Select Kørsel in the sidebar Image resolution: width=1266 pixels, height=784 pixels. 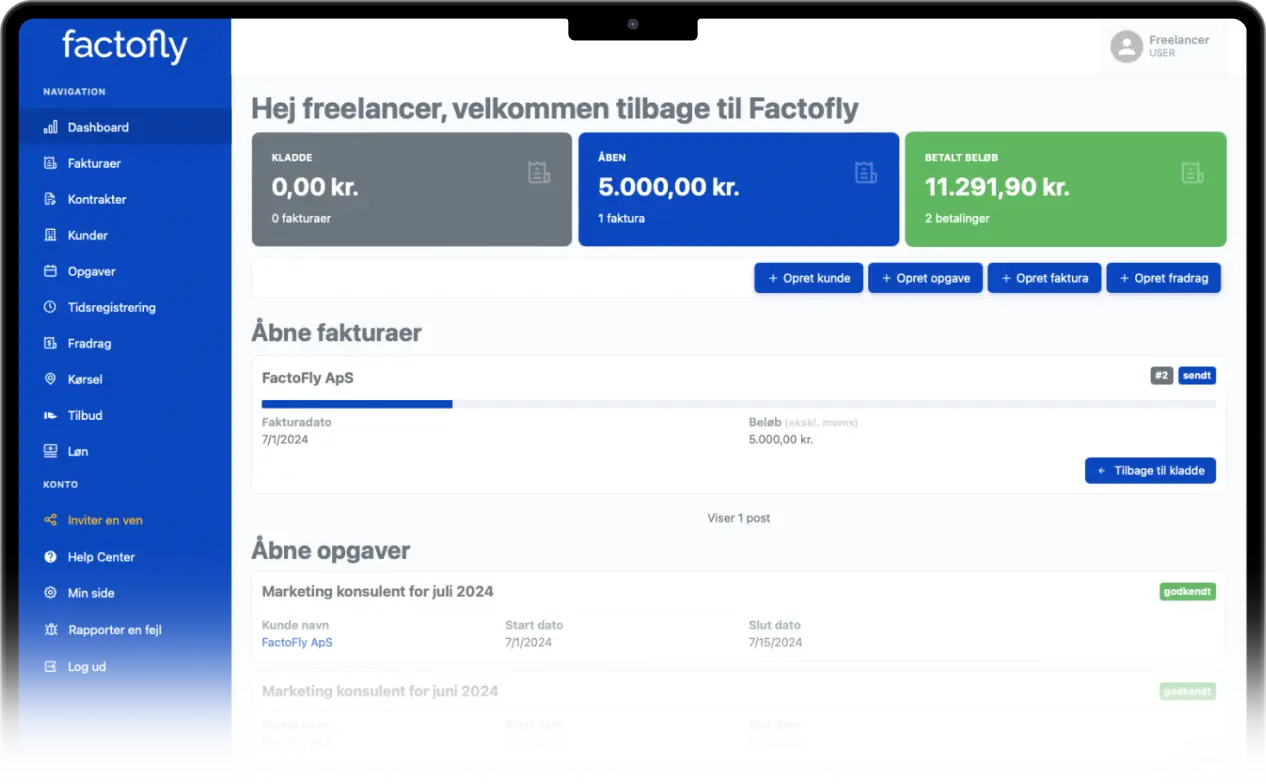[x=125, y=379]
